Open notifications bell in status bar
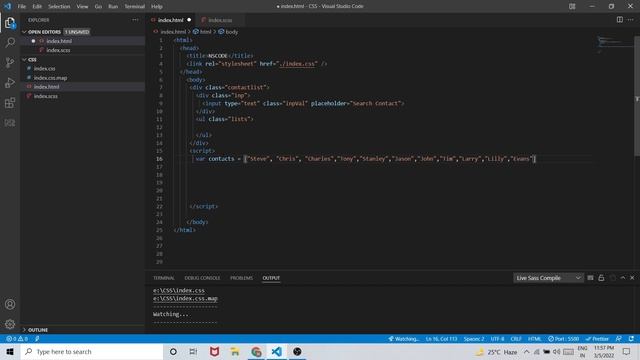The height and width of the screenshot is (360, 640). pos(631,339)
